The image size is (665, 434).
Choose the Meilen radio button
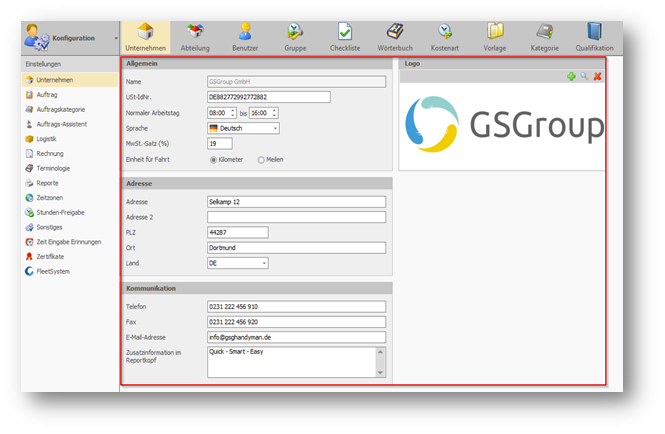(x=261, y=160)
